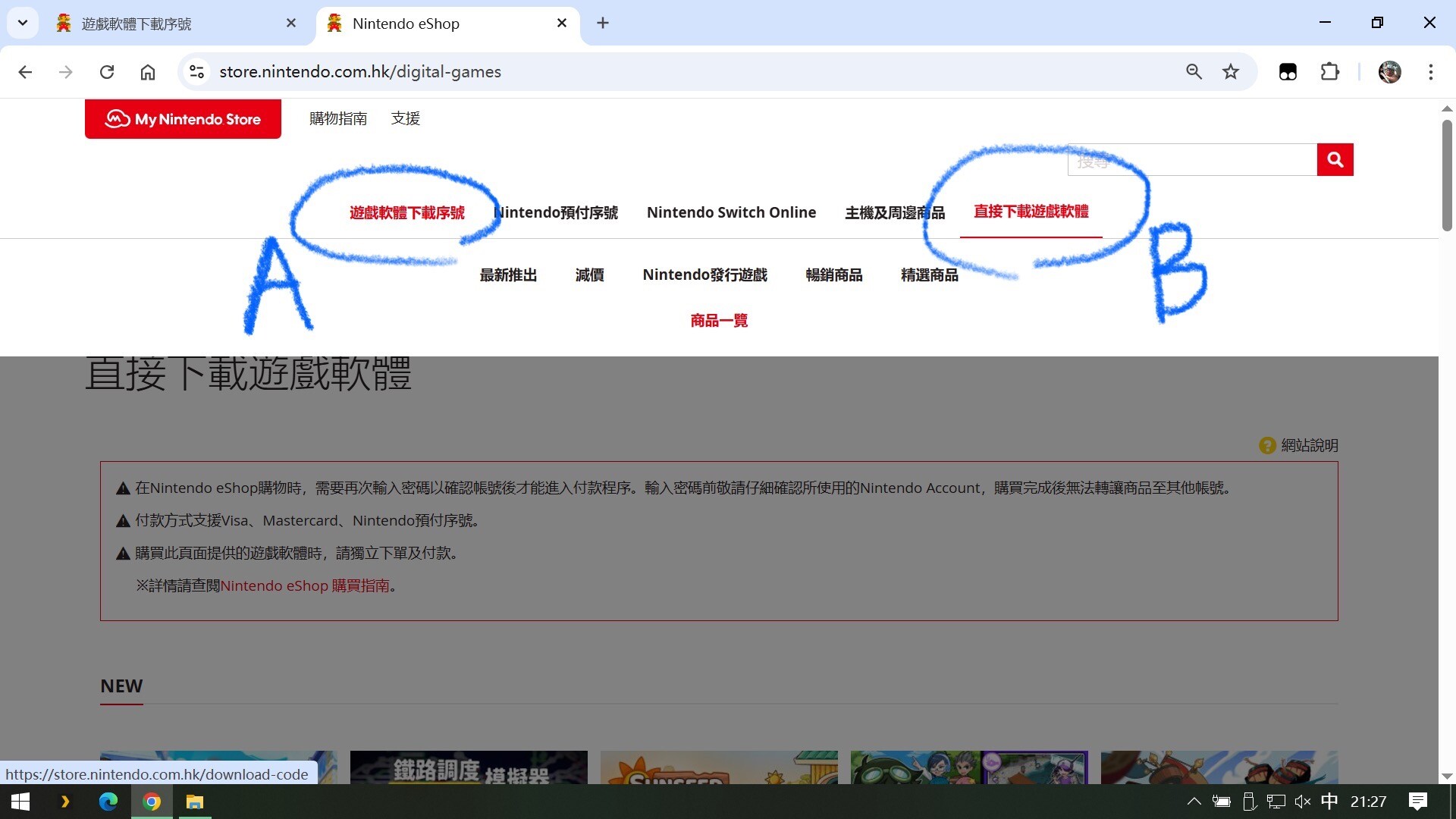Screen dimensions: 1456x819
Task: Close the 遊戲軟體下載序號 tab
Action: (x=291, y=24)
